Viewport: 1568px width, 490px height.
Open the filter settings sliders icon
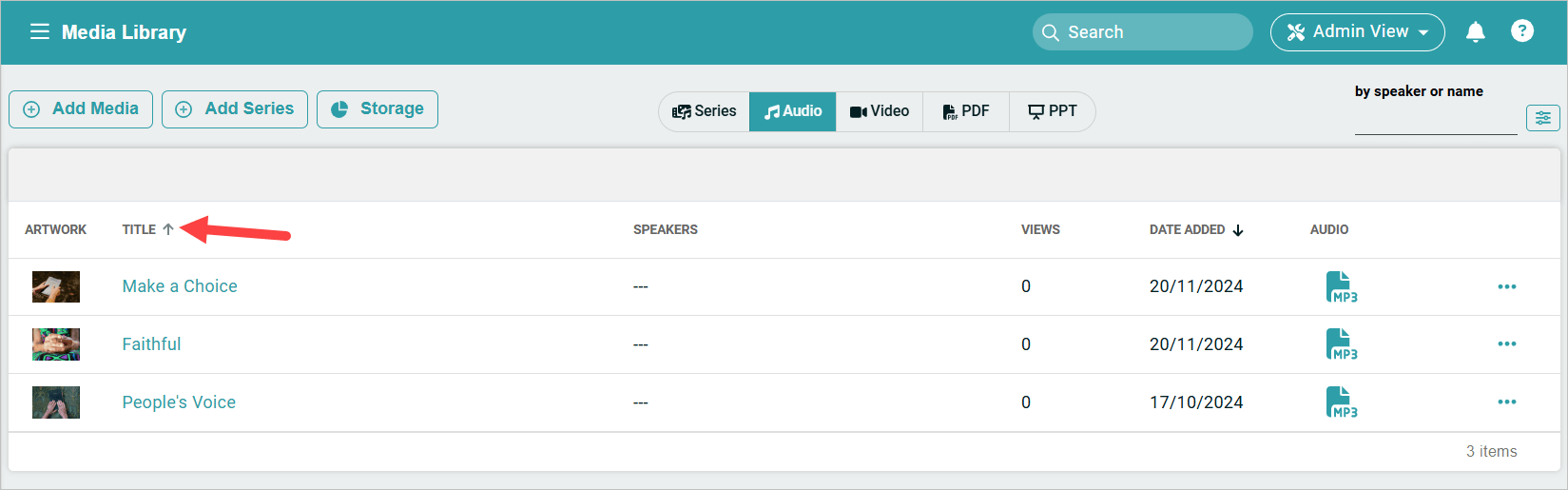click(1542, 118)
